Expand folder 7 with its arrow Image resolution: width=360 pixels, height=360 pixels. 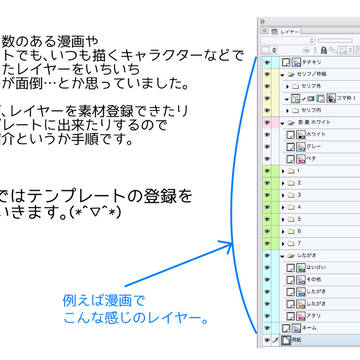point(283,243)
